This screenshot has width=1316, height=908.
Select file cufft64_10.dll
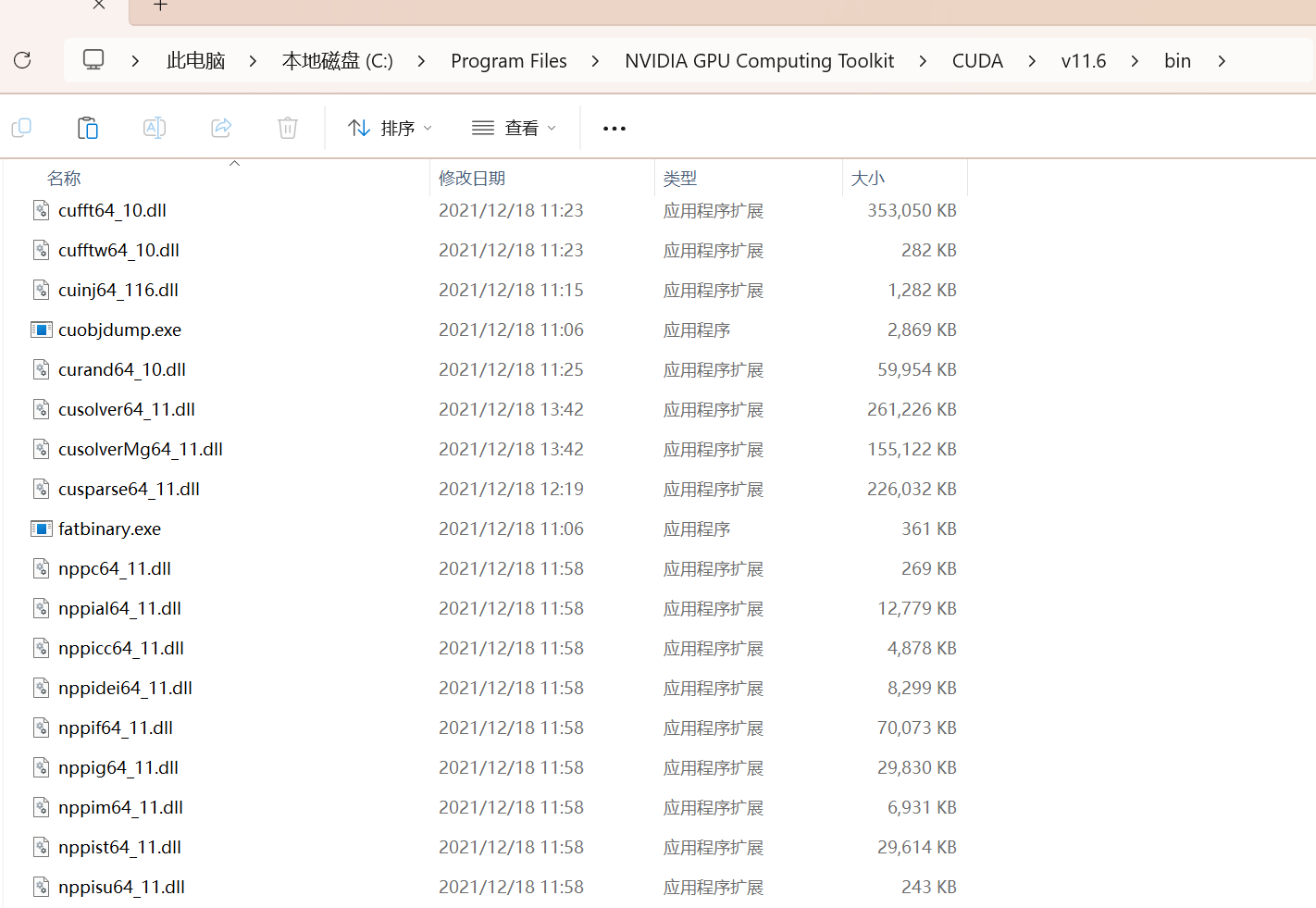(112, 210)
